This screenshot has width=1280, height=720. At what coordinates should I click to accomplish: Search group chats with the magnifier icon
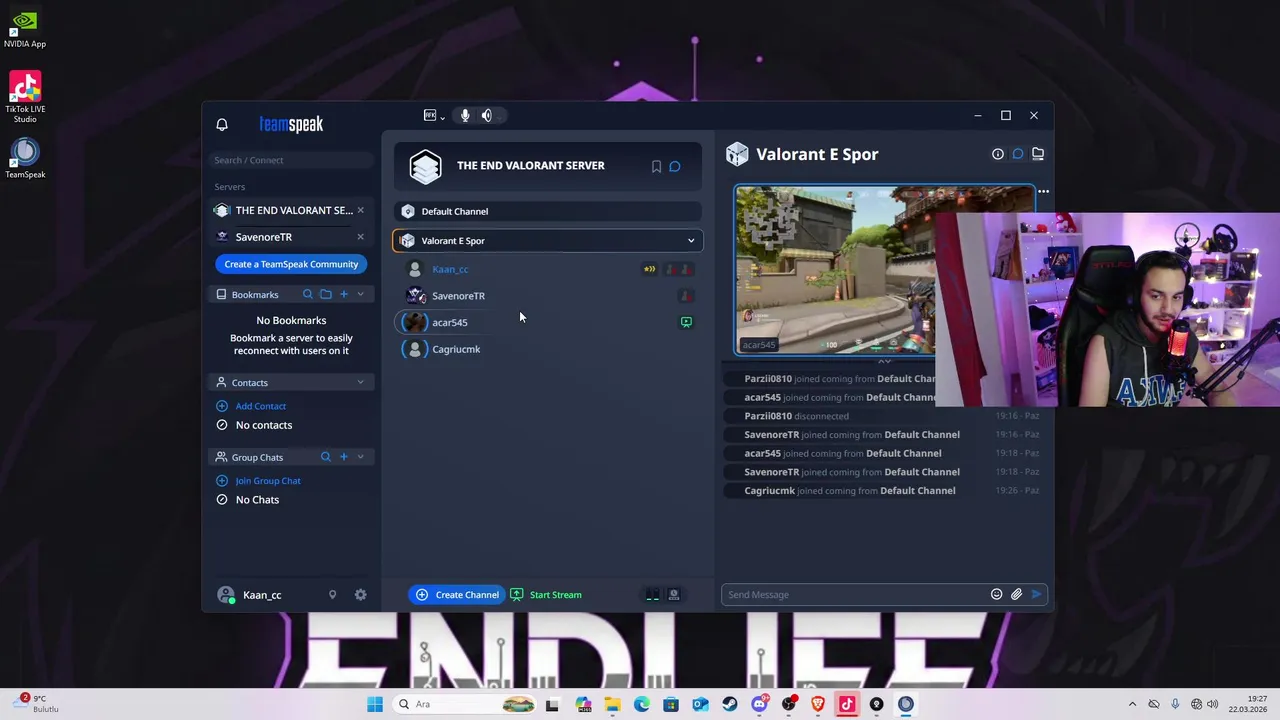[326, 457]
